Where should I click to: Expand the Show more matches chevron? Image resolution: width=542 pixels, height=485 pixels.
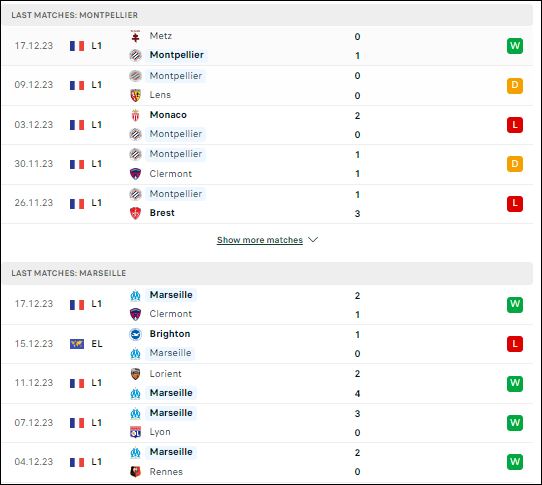[313, 240]
